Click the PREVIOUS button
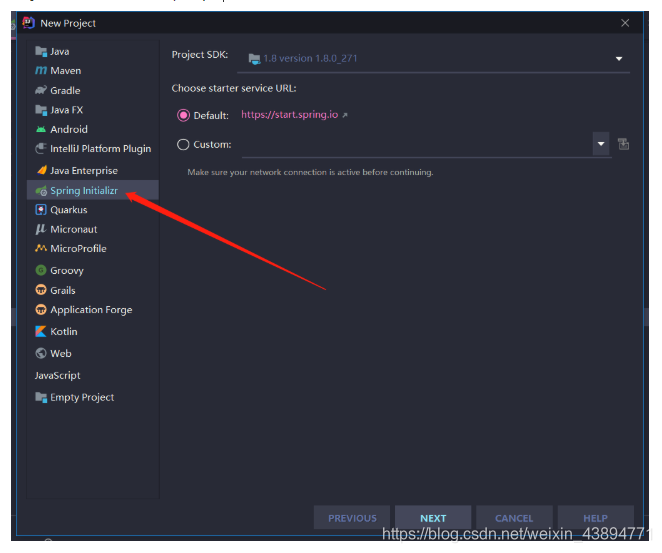 352,518
